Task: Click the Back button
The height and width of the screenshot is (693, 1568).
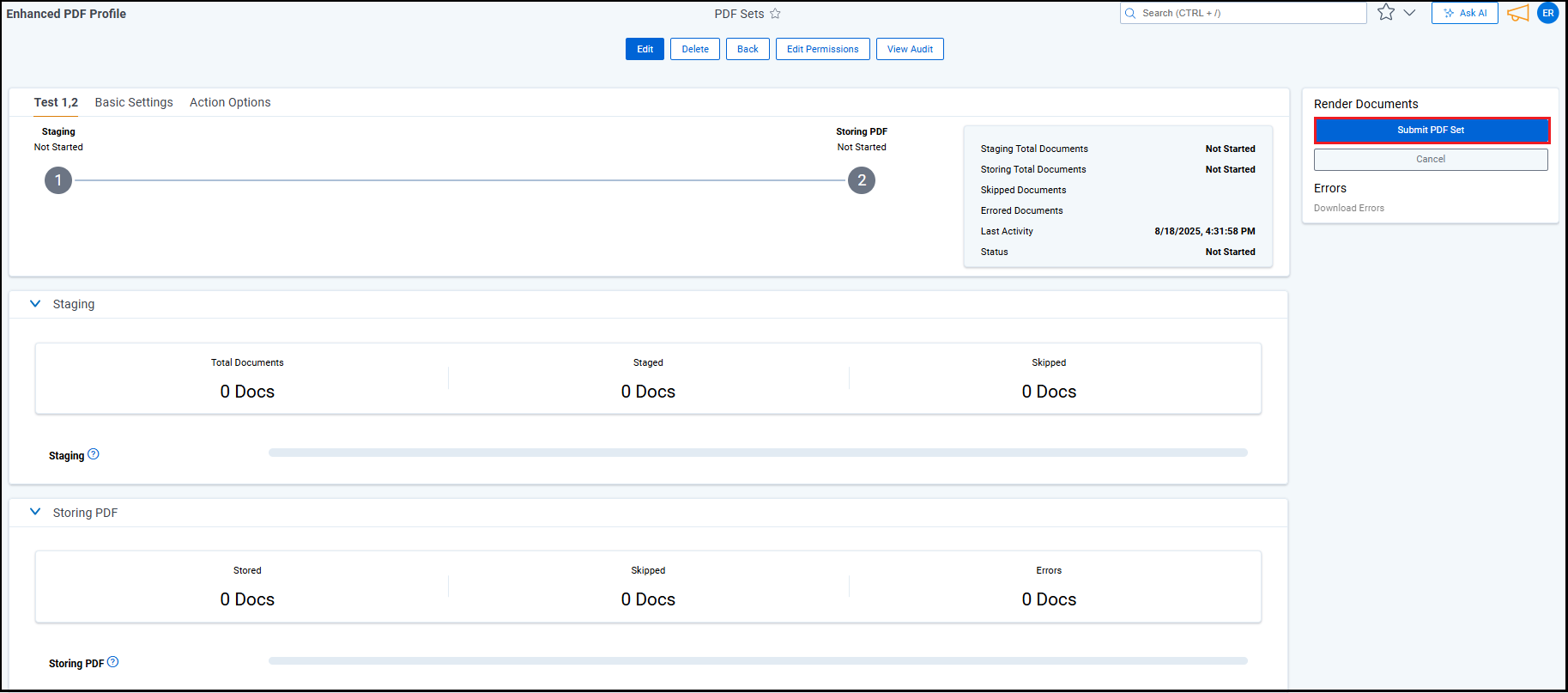Action: pyautogui.click(x=748, y=49)
